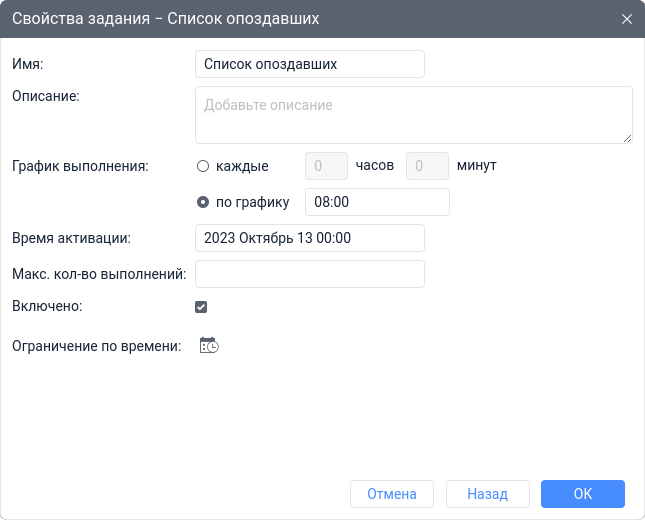This screenshot has width=645, height=520.
Task: Select the 'каждые' interval radio option
Action: [203, 166]
